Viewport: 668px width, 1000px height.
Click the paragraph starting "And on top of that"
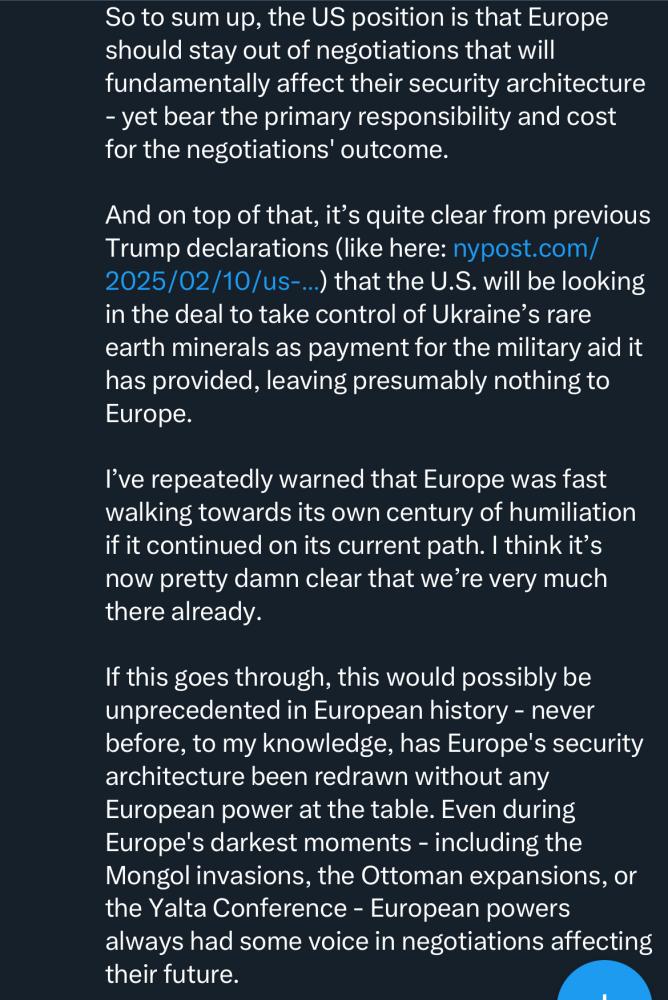pyautogui.click(x=375, y=314)
